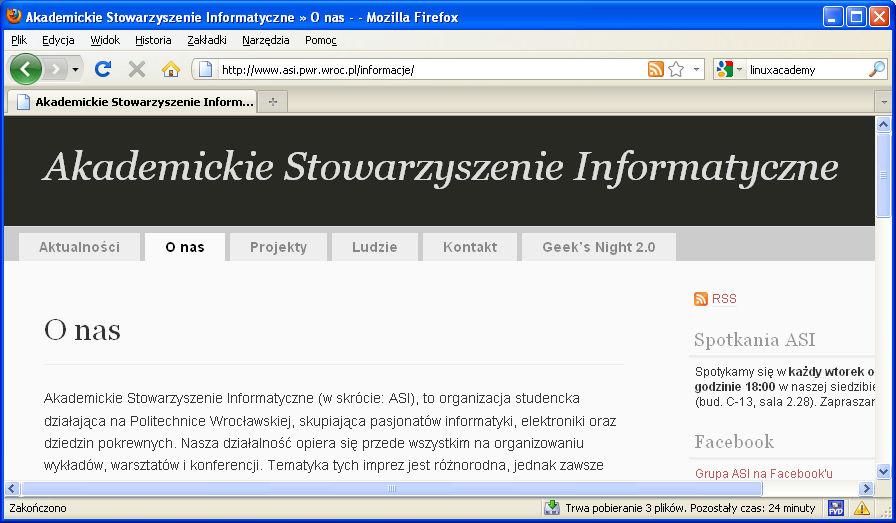Image resolution: width=896 pixels, height=523 pixels.
Task: Click the yellow warning triangle status icon
Action: pyautogui.click(x=862, y=508)
